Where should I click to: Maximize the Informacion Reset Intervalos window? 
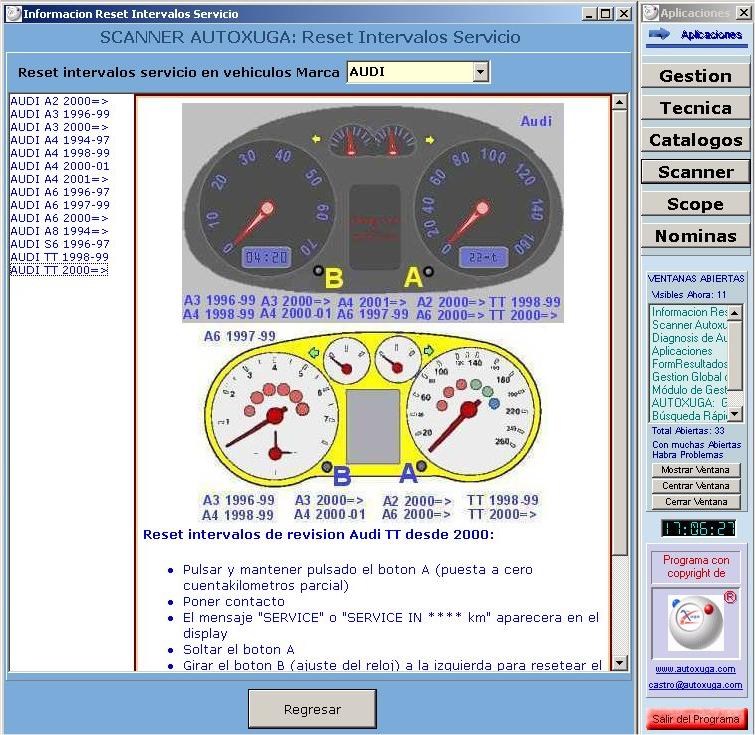[606, 14]
